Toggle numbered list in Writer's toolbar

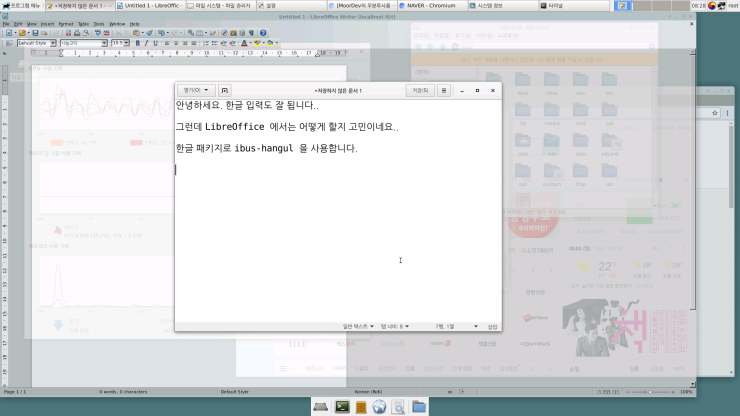pyautogui.click(x=205, y=43)
